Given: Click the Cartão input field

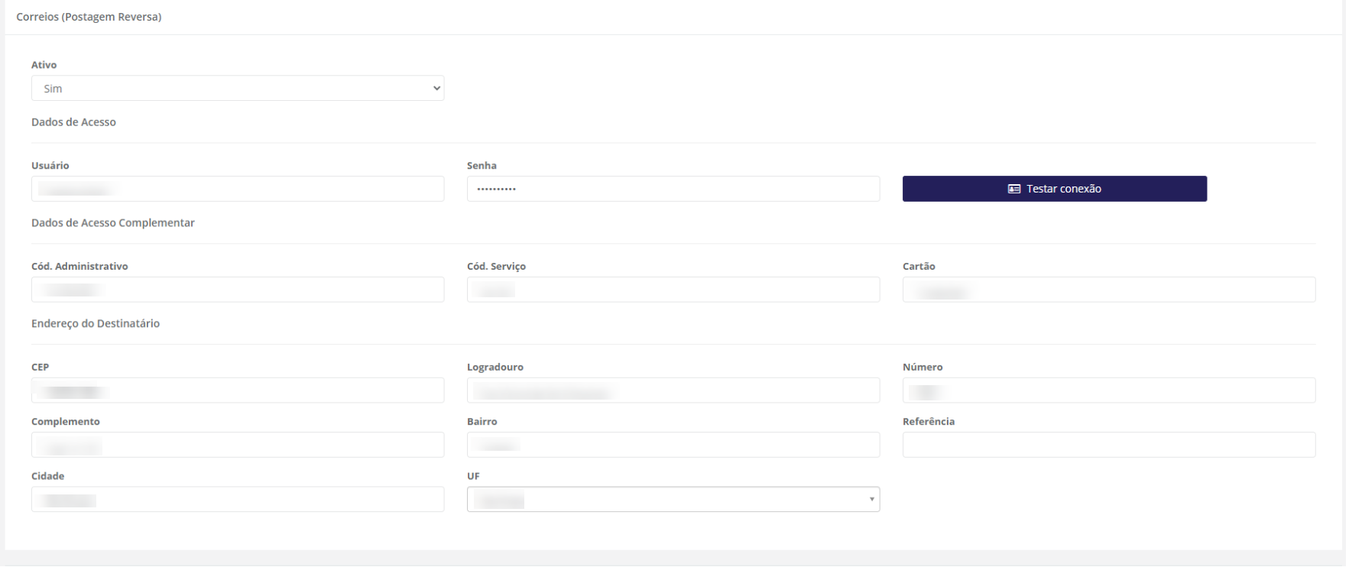Looking at the screenshot, I should pos(1109,290).
